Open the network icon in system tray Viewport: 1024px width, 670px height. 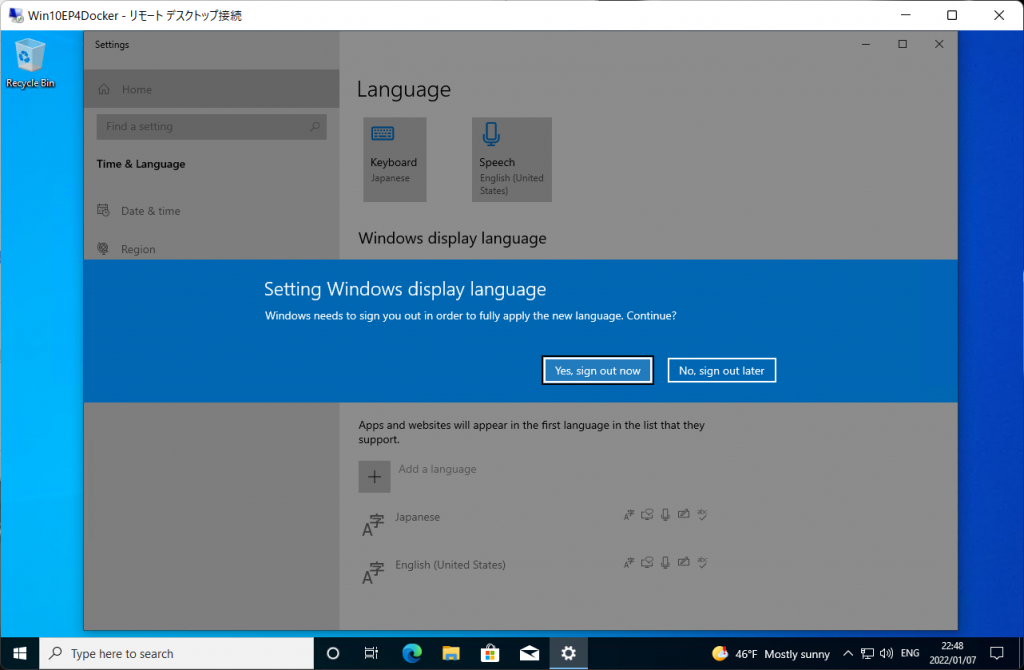[867, 653]
